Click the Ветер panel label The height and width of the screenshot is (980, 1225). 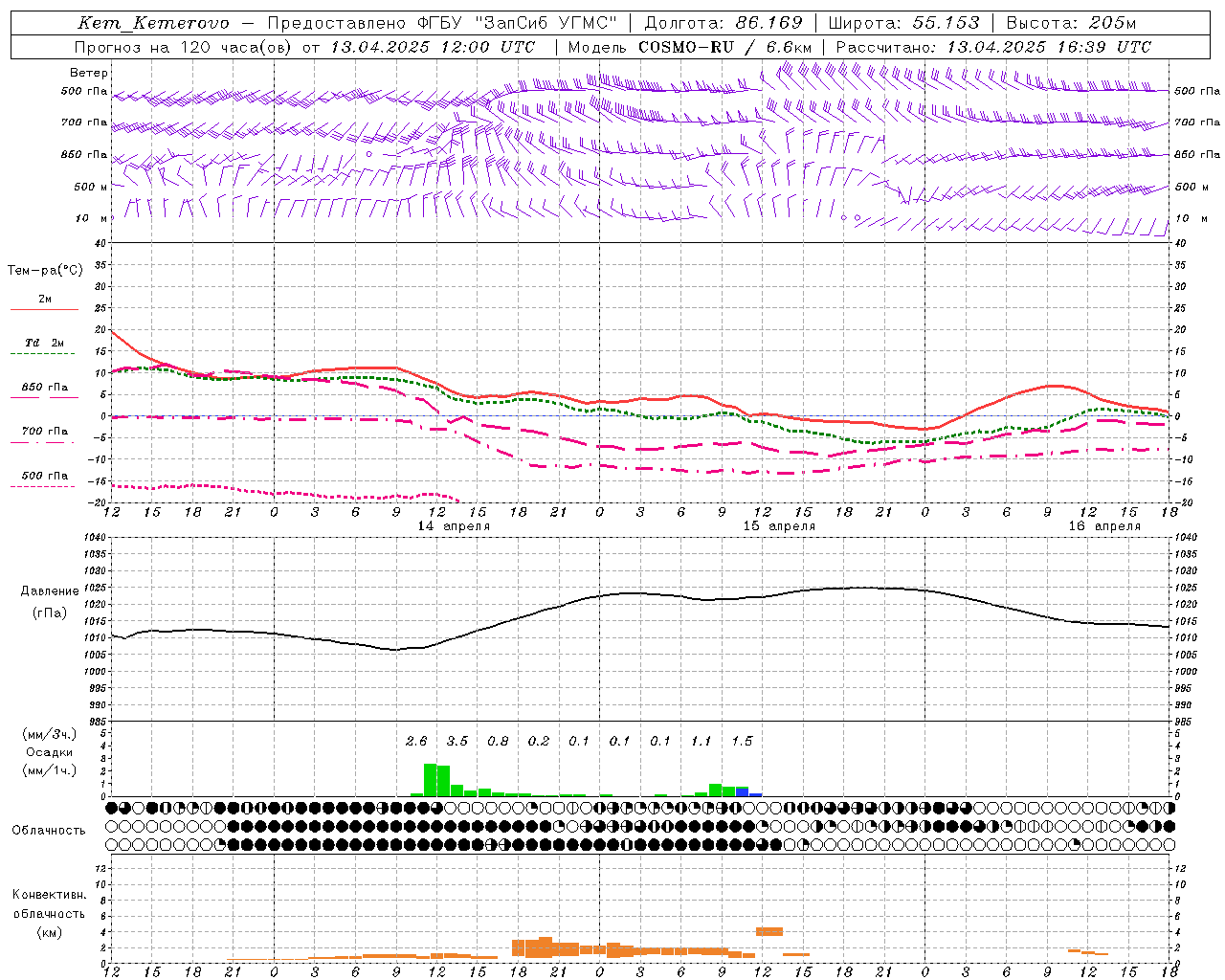coord(89,73)
